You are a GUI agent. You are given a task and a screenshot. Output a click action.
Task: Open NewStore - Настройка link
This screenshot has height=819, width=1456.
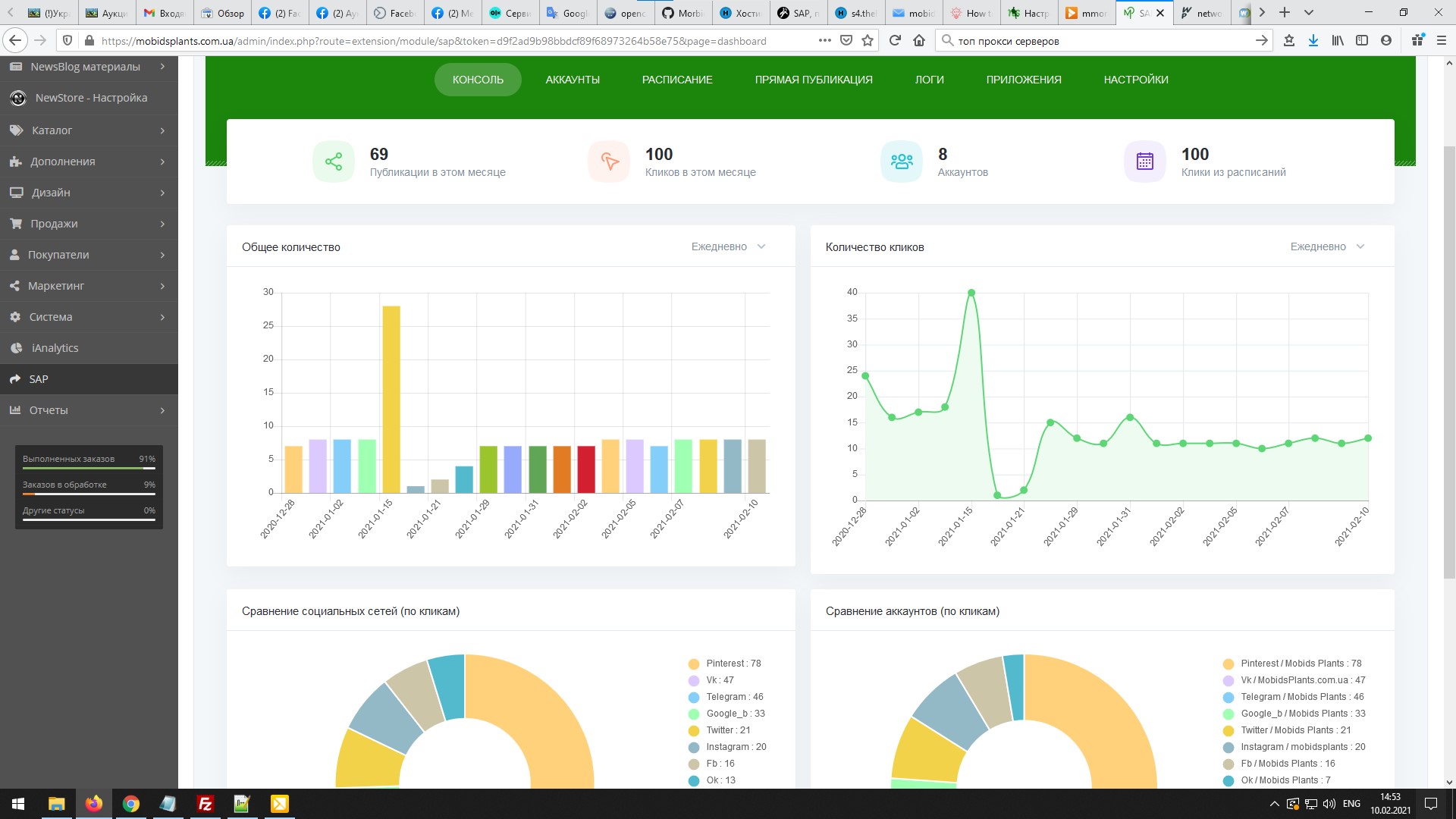[x=89, y=98]
